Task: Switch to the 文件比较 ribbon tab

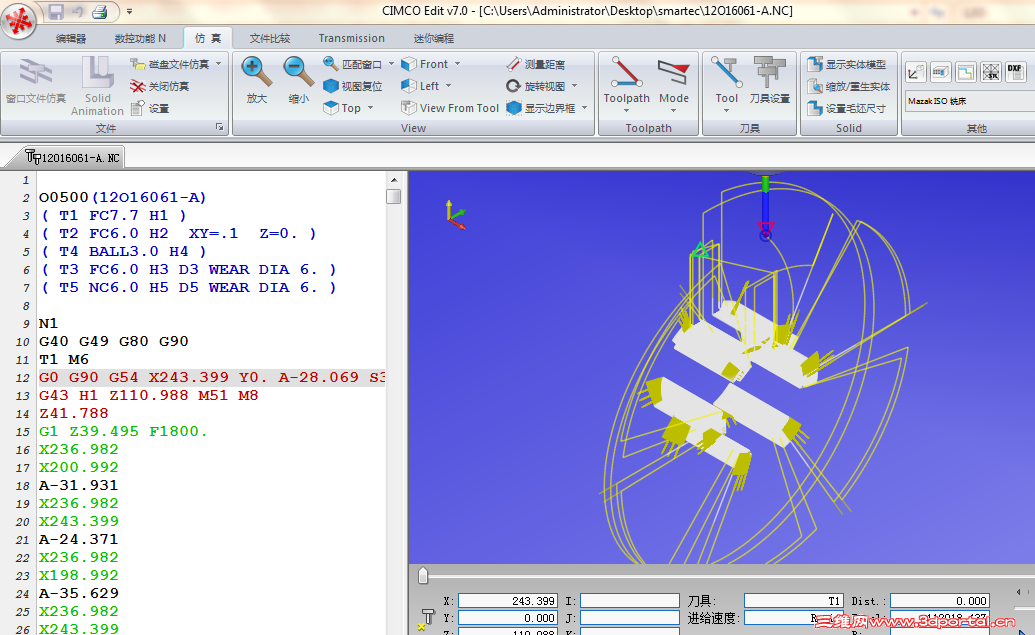Action: click(270, 38)
